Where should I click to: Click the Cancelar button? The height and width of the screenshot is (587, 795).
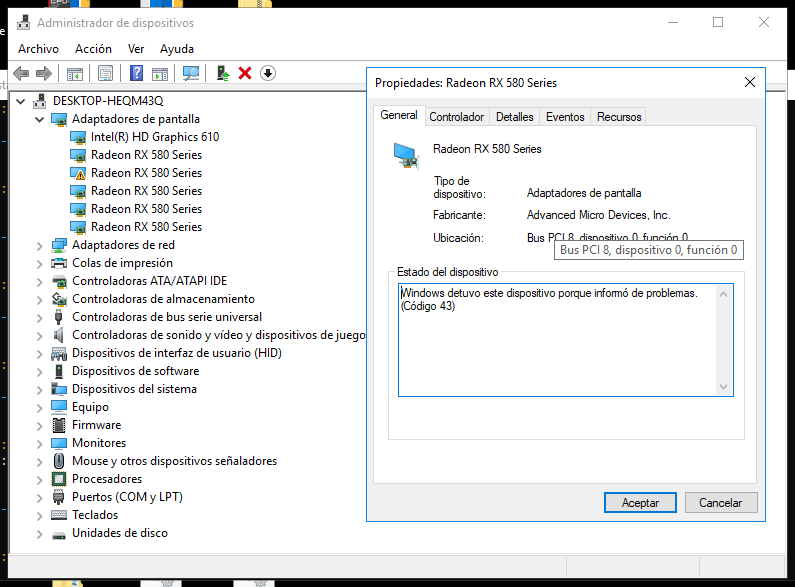tap(720, 502)
